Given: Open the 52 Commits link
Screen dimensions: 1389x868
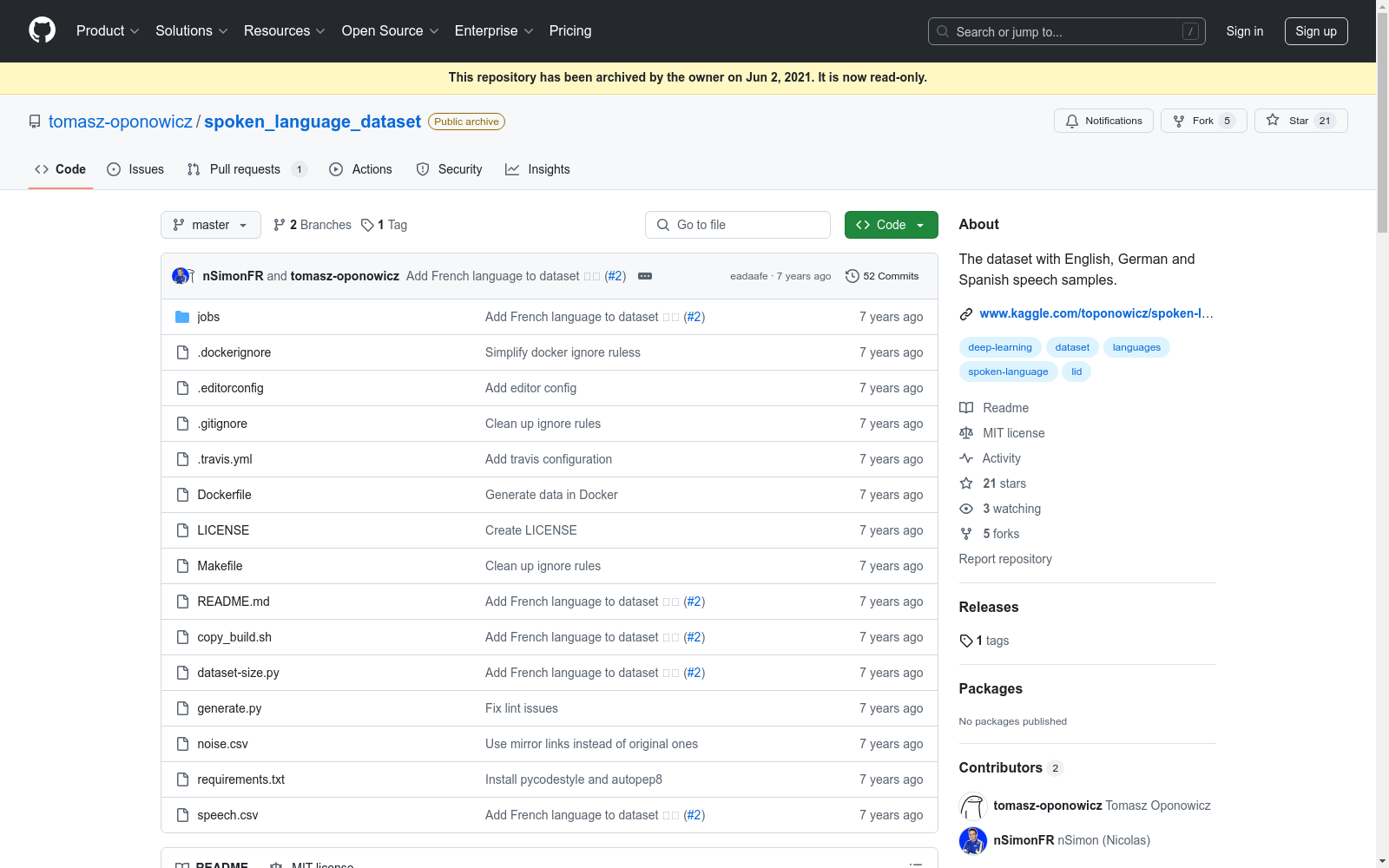Looking at the screenshot, I should (882, 276).
